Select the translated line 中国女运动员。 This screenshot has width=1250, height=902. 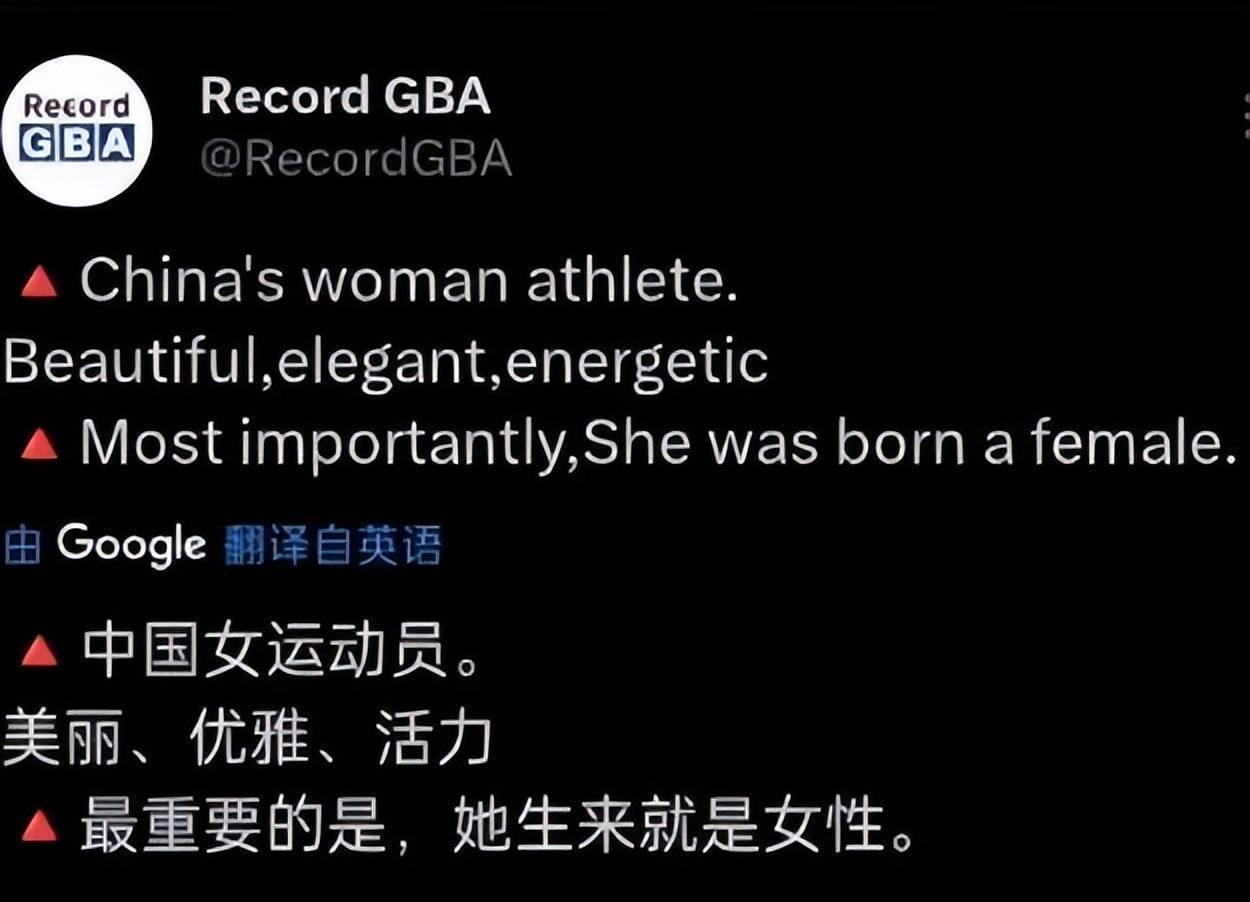tap(282, 653)
